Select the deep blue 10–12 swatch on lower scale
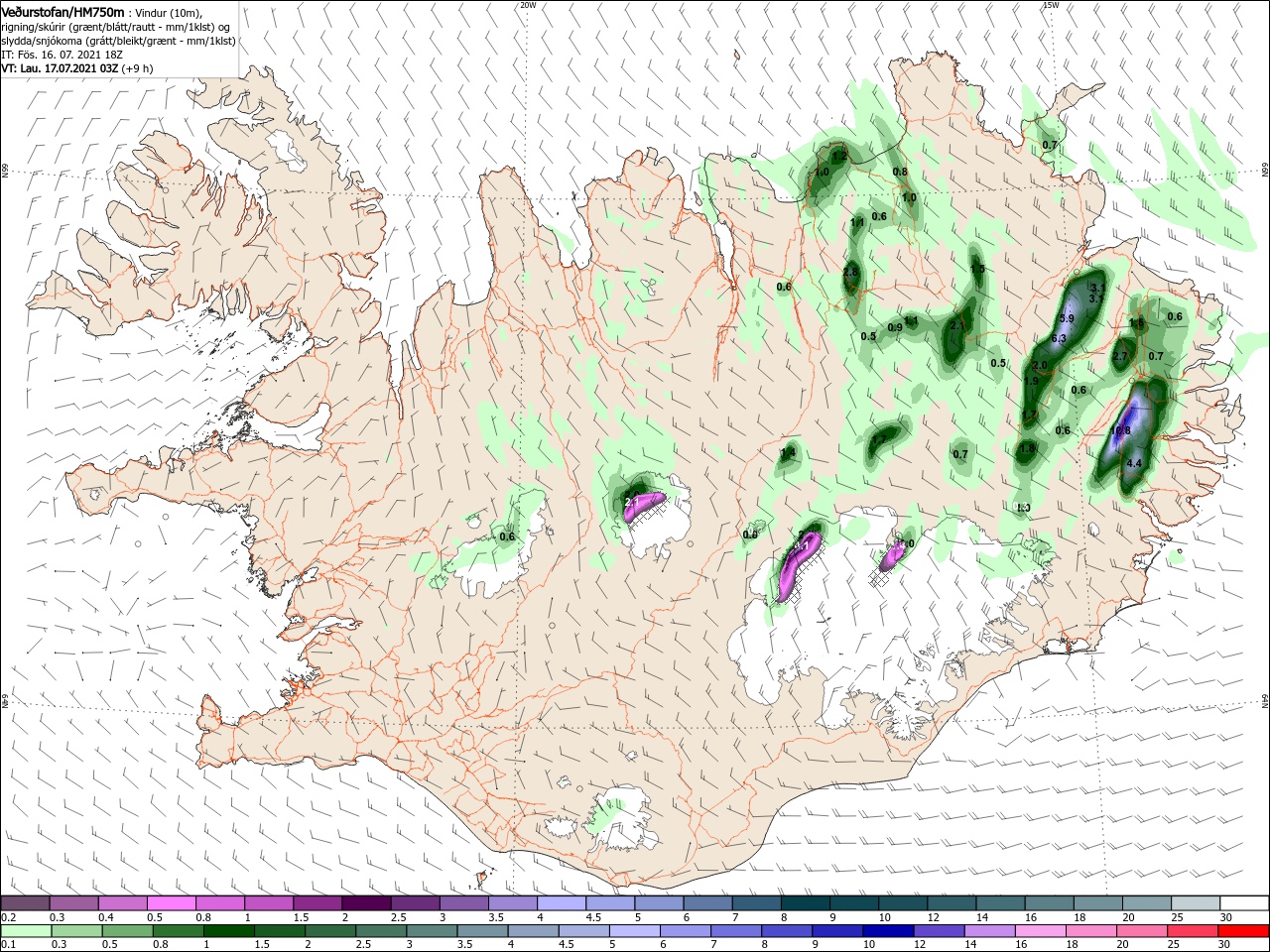The width and height of the screenshot is (1270, 952). [888, 931]
